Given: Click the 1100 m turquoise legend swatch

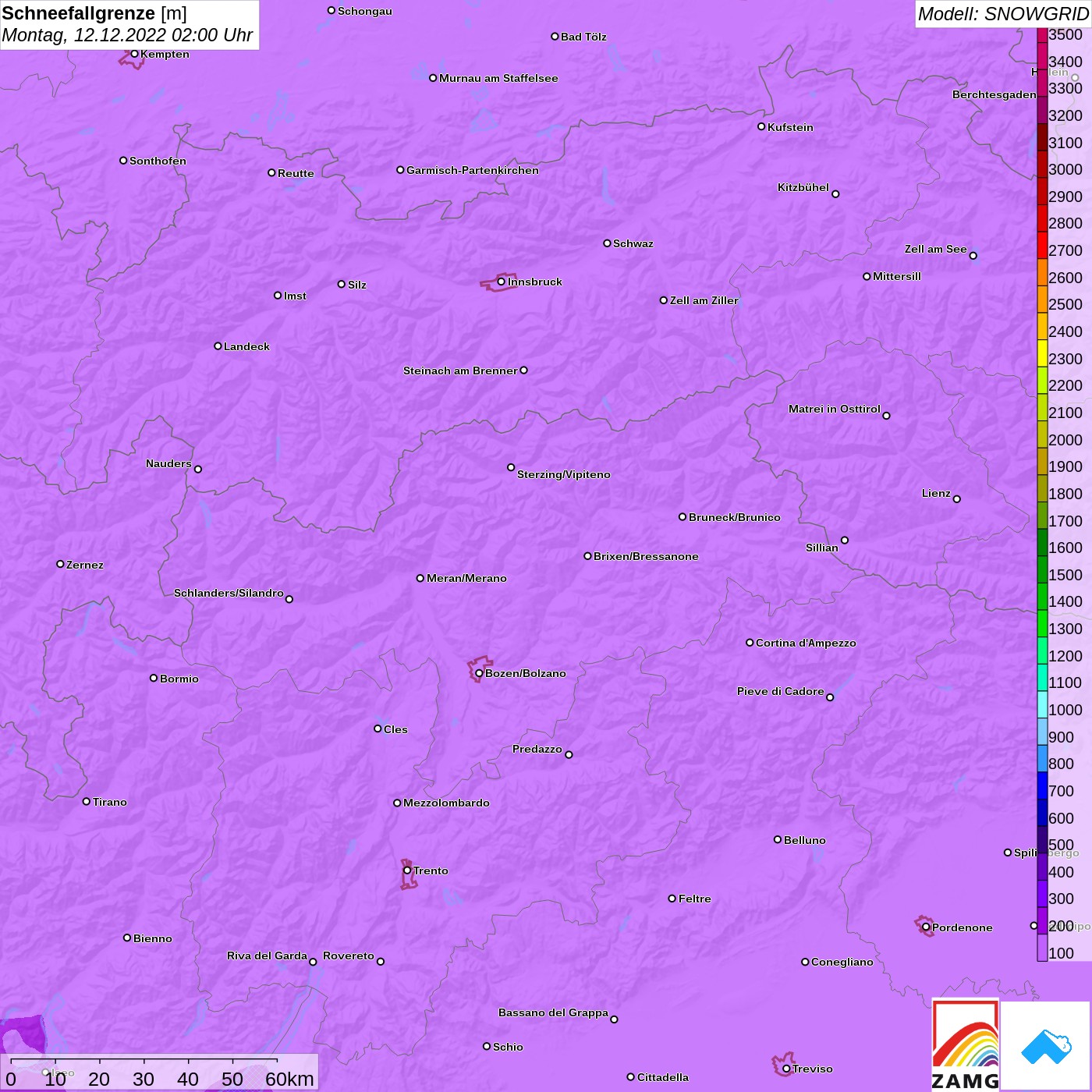Looking at the screenshot, I should [x=1042, y=678].
